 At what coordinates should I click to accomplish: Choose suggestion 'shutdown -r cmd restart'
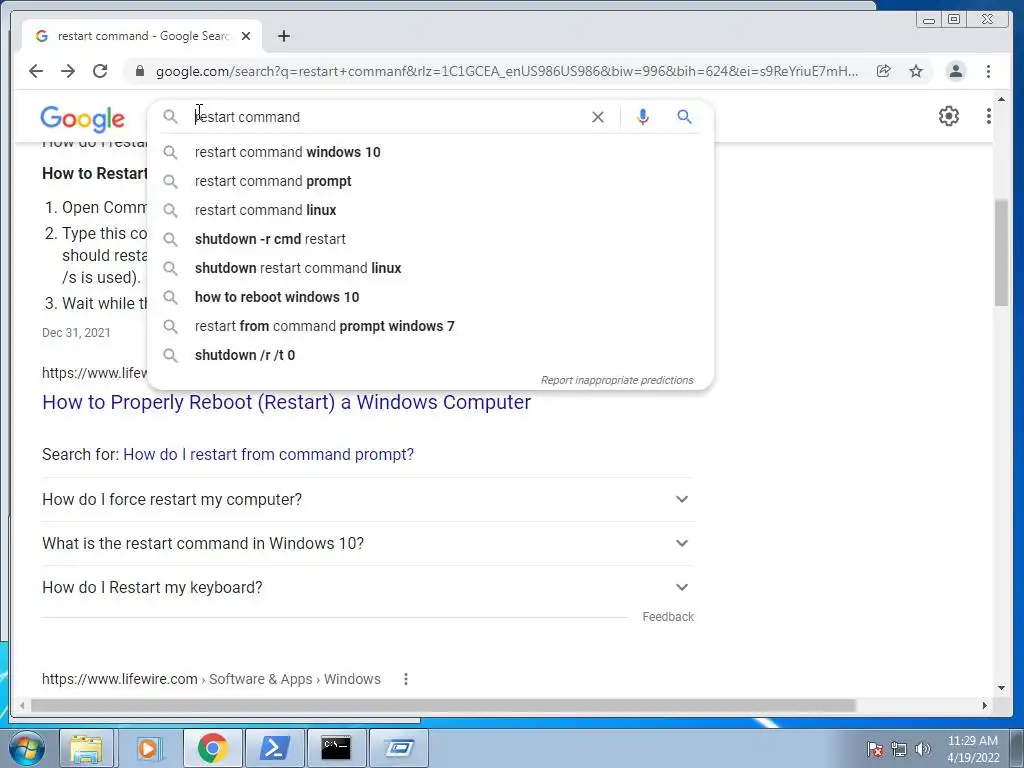click(x=431, y=239)
